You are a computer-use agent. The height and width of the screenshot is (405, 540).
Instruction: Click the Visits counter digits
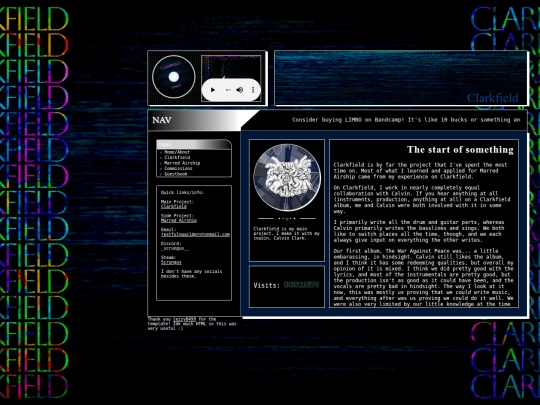click(x=301, y=285)
